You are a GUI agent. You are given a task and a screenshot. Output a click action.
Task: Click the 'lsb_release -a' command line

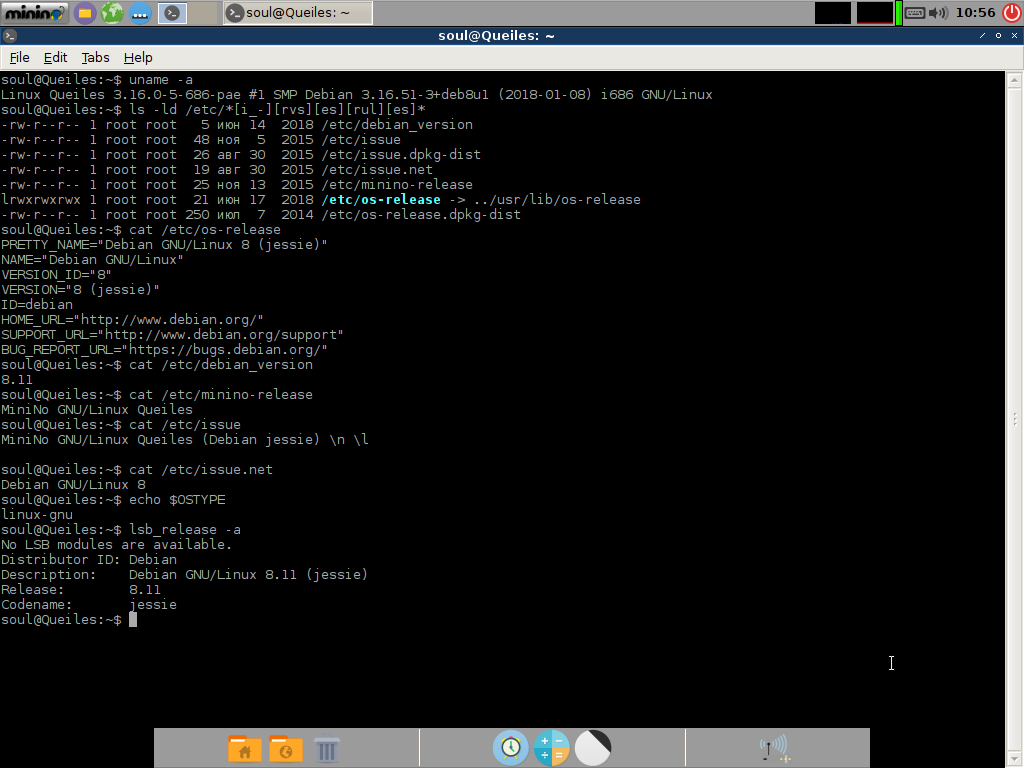121,530
